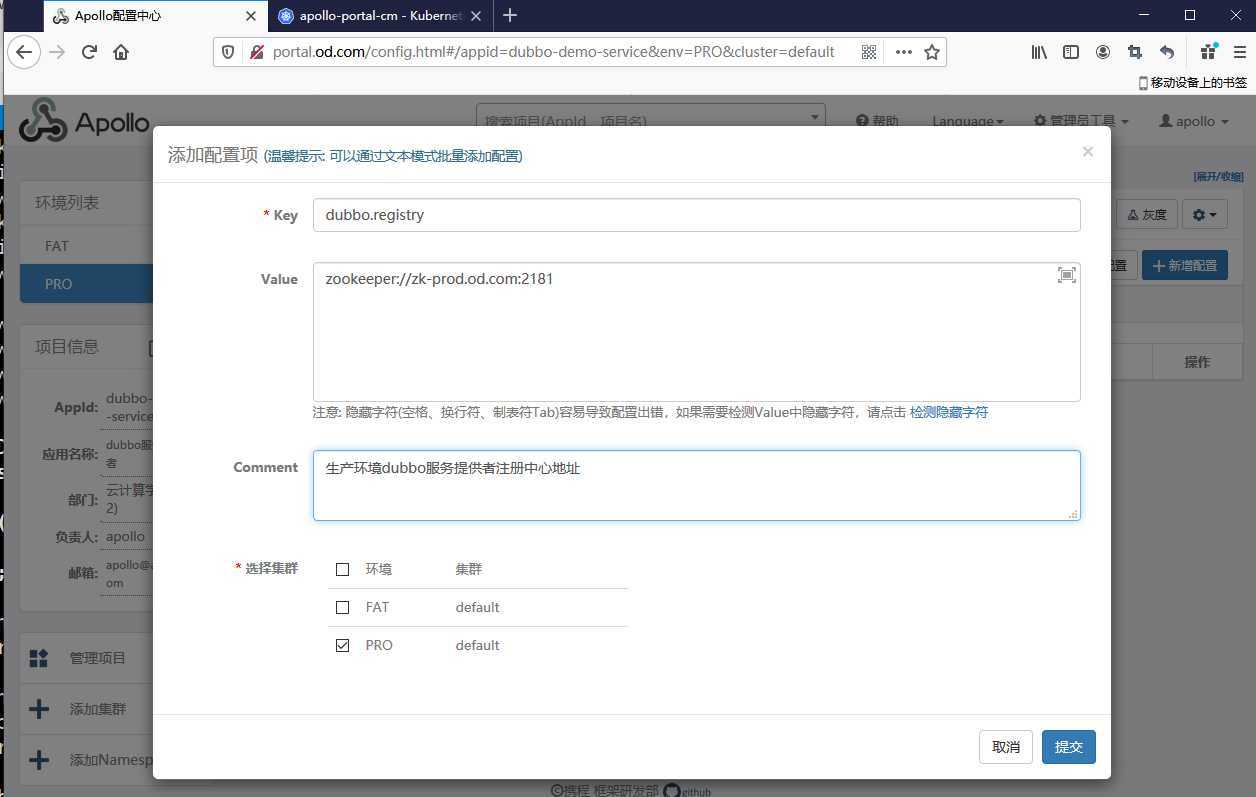
Task: Click the screenshot crop icon
Action: (x=1135, y=52)
